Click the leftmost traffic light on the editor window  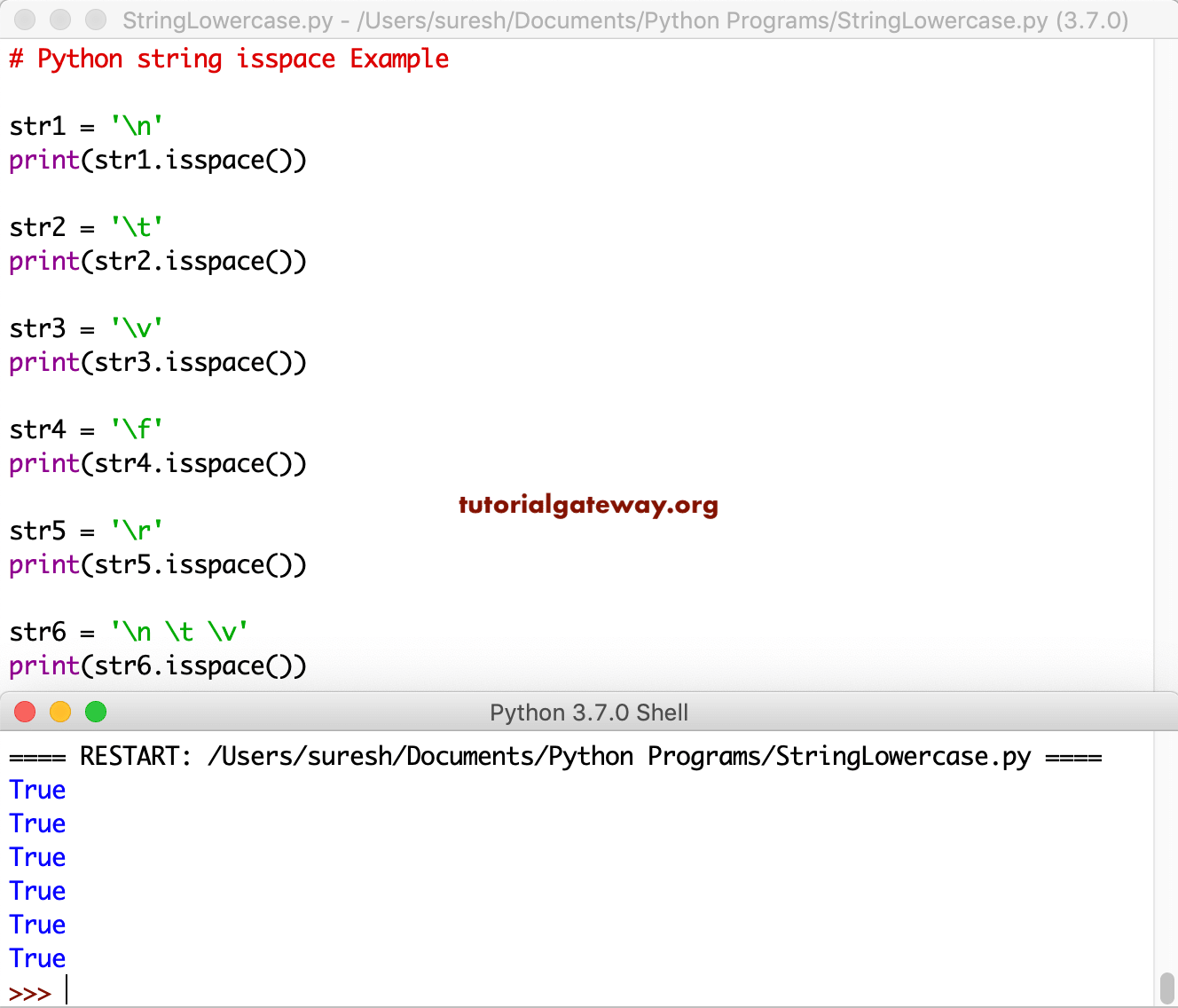[25, 20]
